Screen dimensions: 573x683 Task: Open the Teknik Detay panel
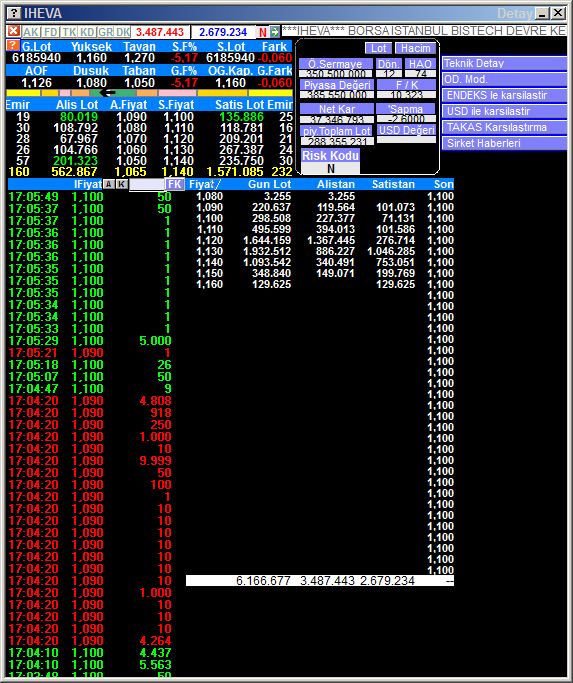pos(504,64)
